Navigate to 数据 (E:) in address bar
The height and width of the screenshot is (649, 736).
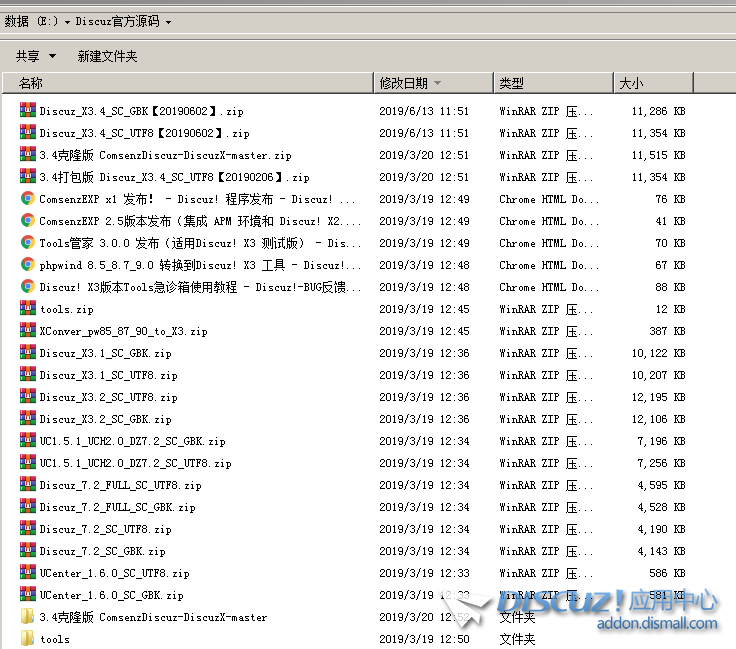(x=31, y=22)
